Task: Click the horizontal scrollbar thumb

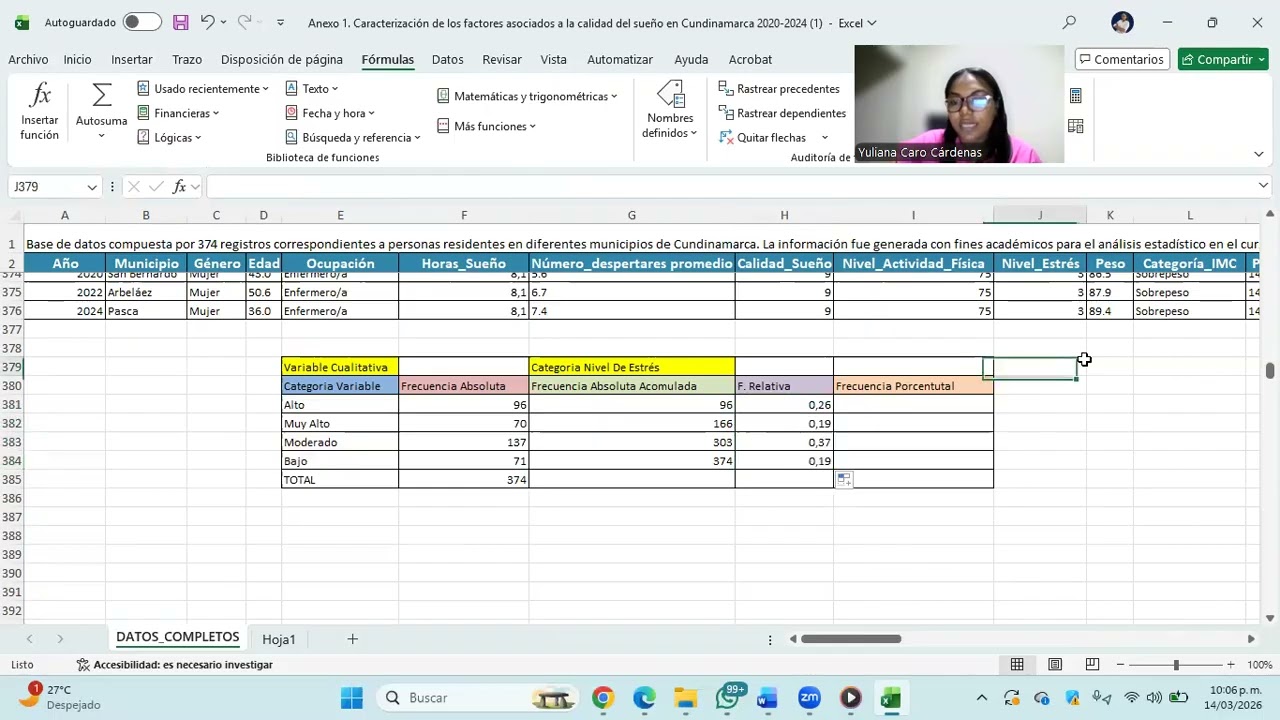Action: click(x=851, y=639)
